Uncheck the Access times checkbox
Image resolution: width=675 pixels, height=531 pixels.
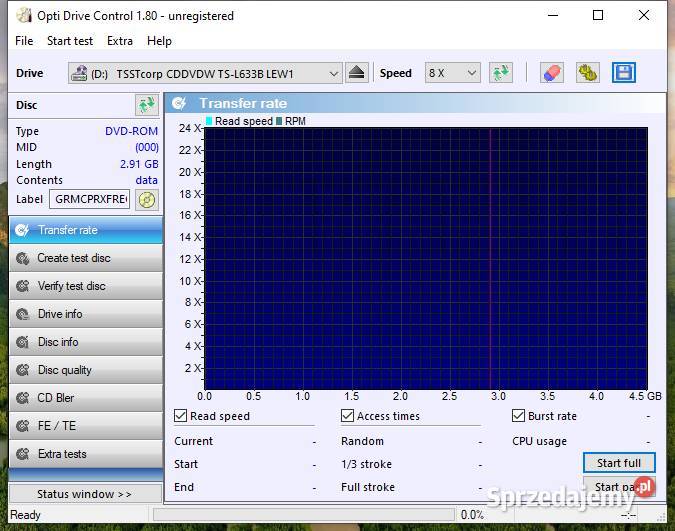click(347, 416)
